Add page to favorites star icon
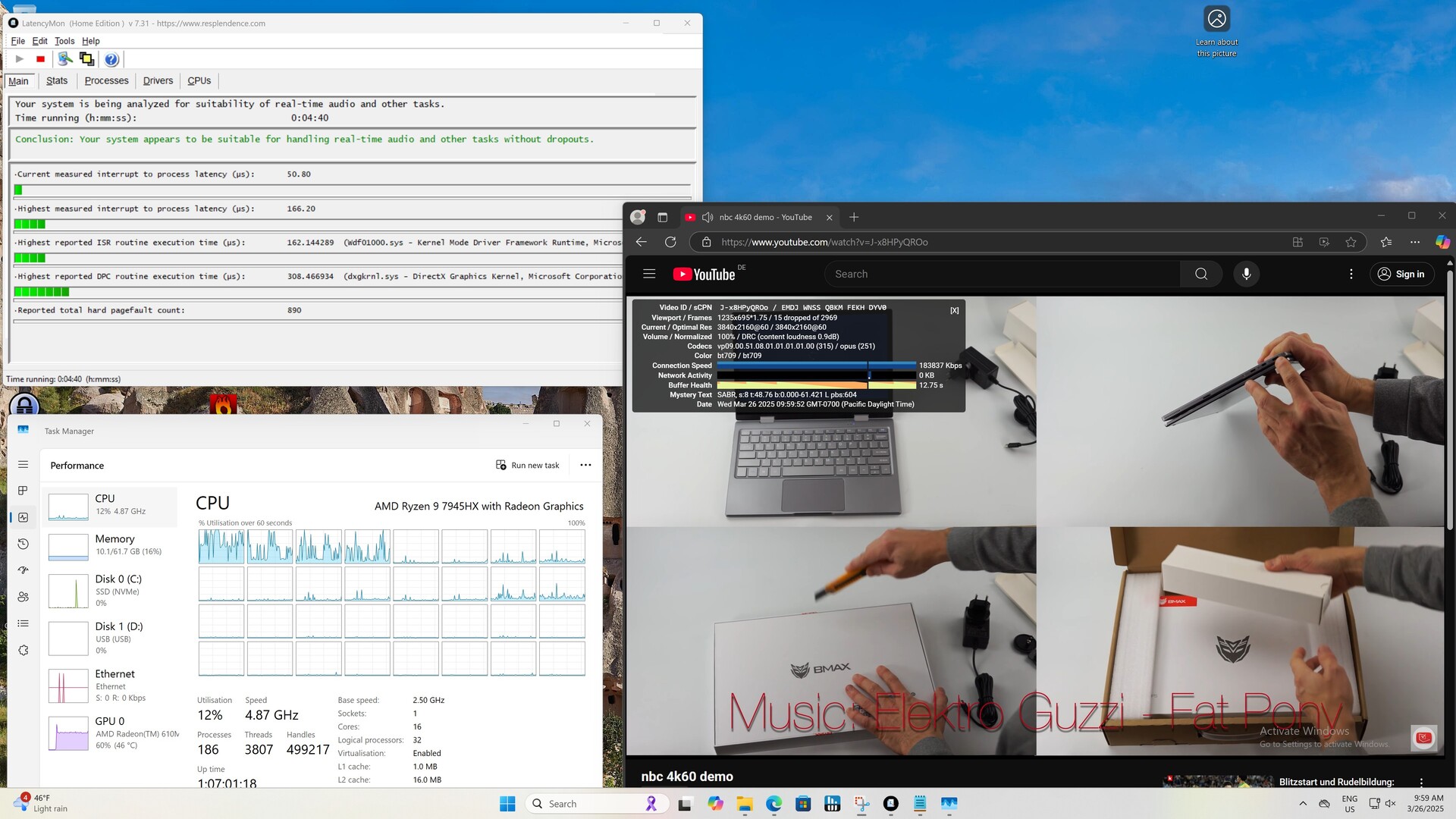This screenshot has width=1456, height=819. click(x=1351, y=242)
